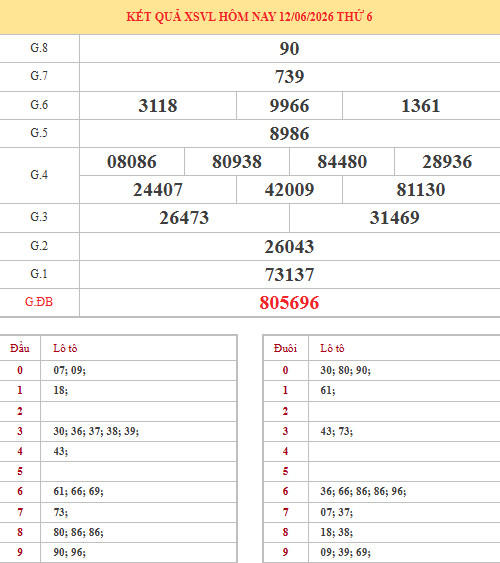Click the G.1 result 73137
The height and width of the screenshot is (563, 500).
[289, 275]
